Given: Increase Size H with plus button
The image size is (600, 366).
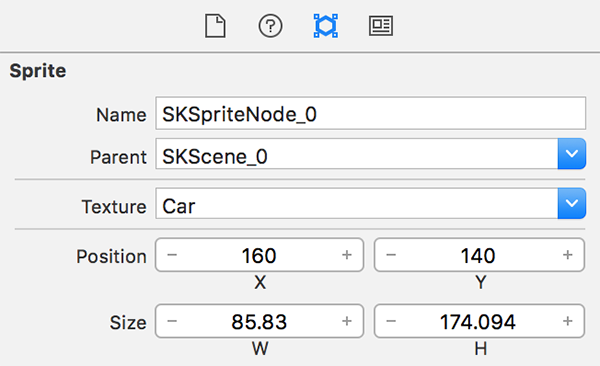Looking at the screenshot, I should pyautogui.click(x=567, y=321).
